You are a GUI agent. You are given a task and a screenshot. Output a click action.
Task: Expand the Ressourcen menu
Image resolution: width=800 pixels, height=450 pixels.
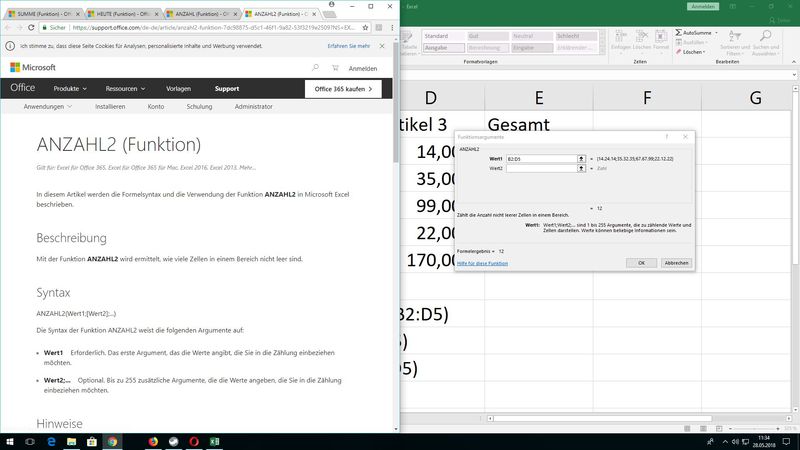coord(125,89)
